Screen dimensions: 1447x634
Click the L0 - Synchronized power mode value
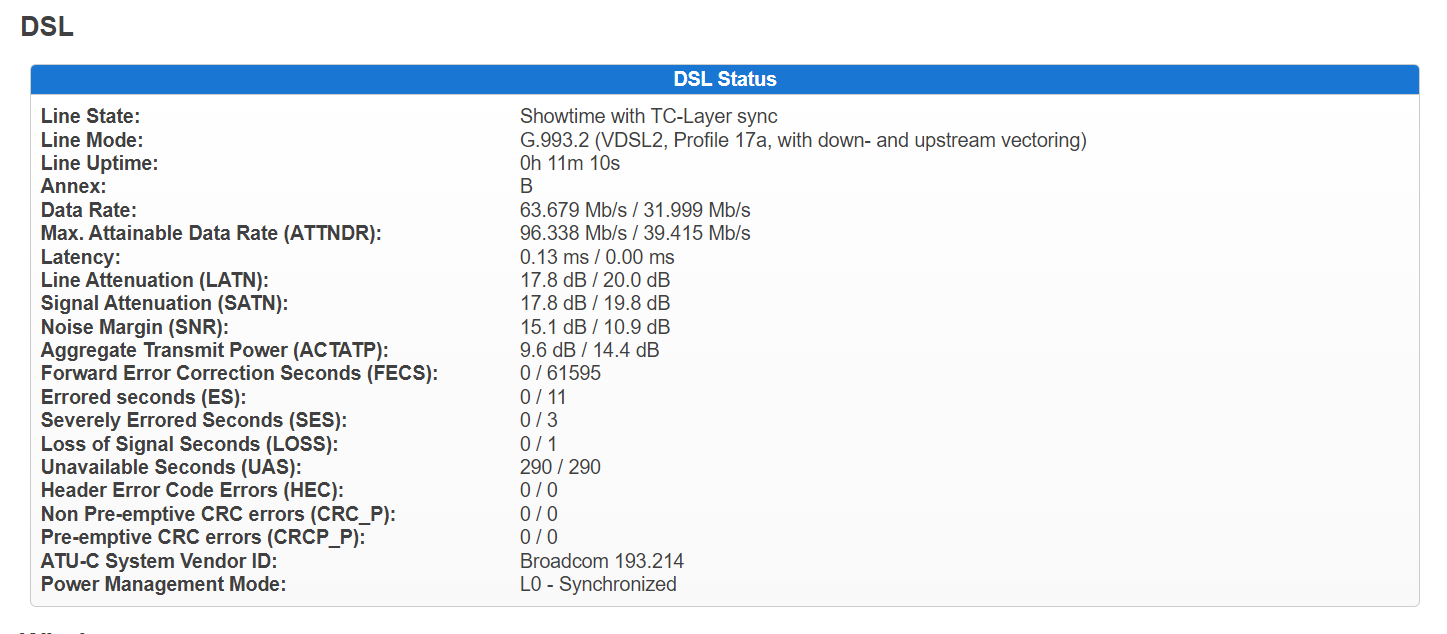[x=598, y=584]
